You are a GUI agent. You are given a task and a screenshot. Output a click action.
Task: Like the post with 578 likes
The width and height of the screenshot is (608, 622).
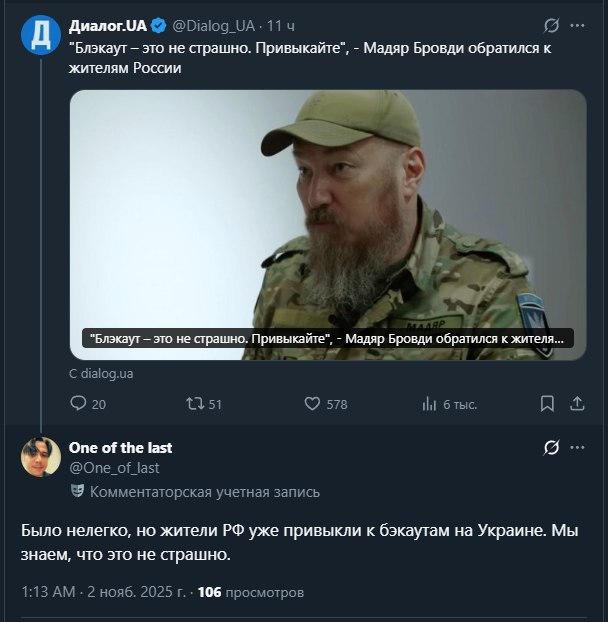coord(314,404)
